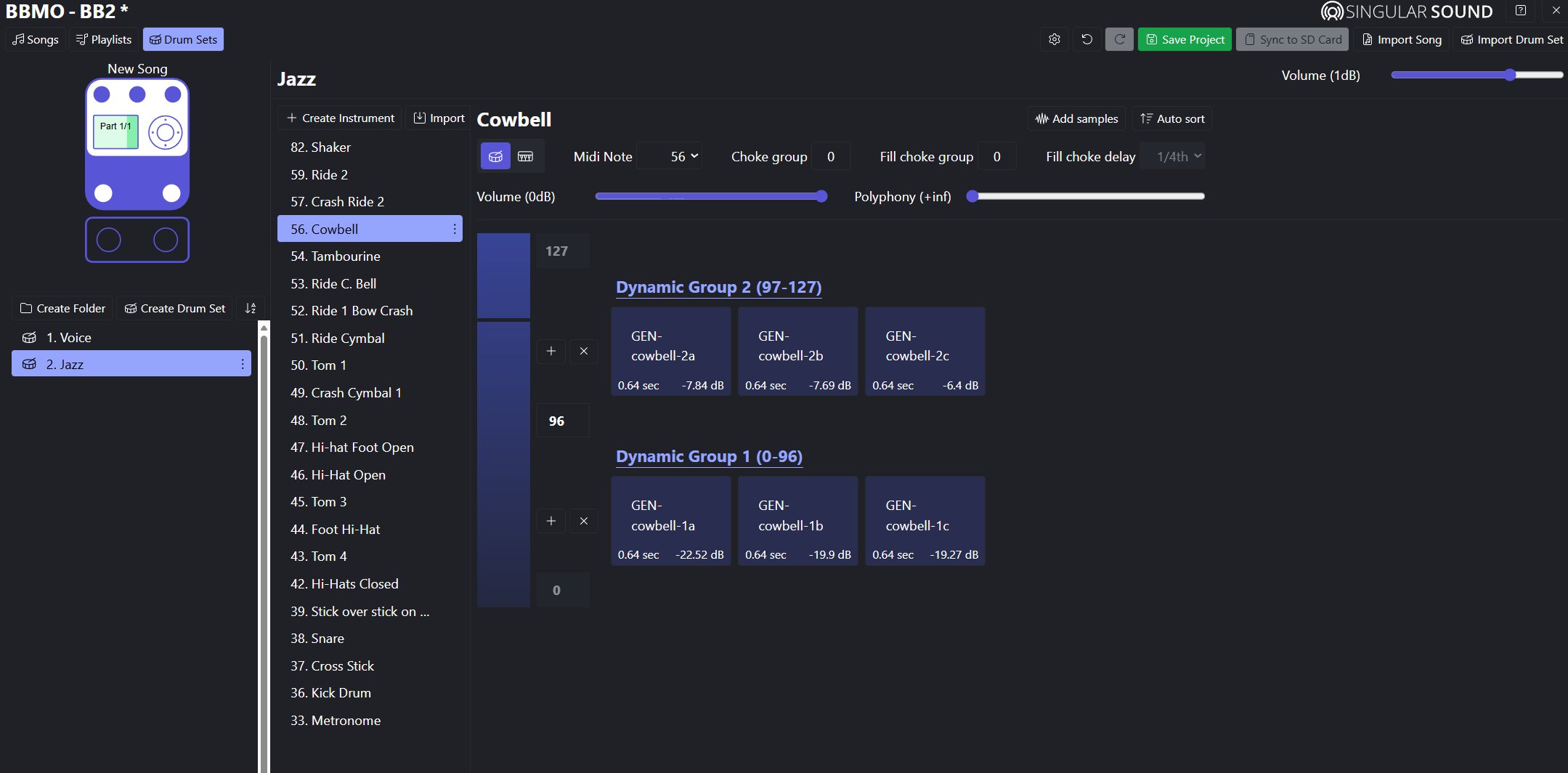The image size is (1568, 773).
Task: Adjust the Cowbell Volume (0dB) slider
Action: pos(711,196)
